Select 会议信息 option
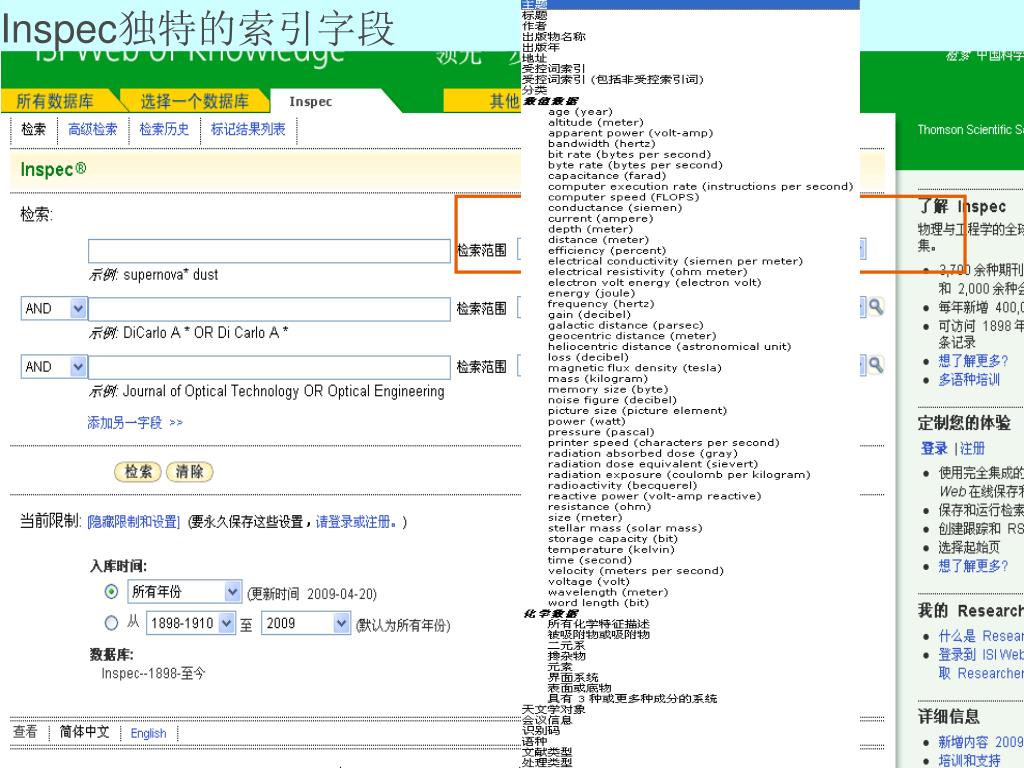This screenshot has width=1024, height=768. pos(547,720)
